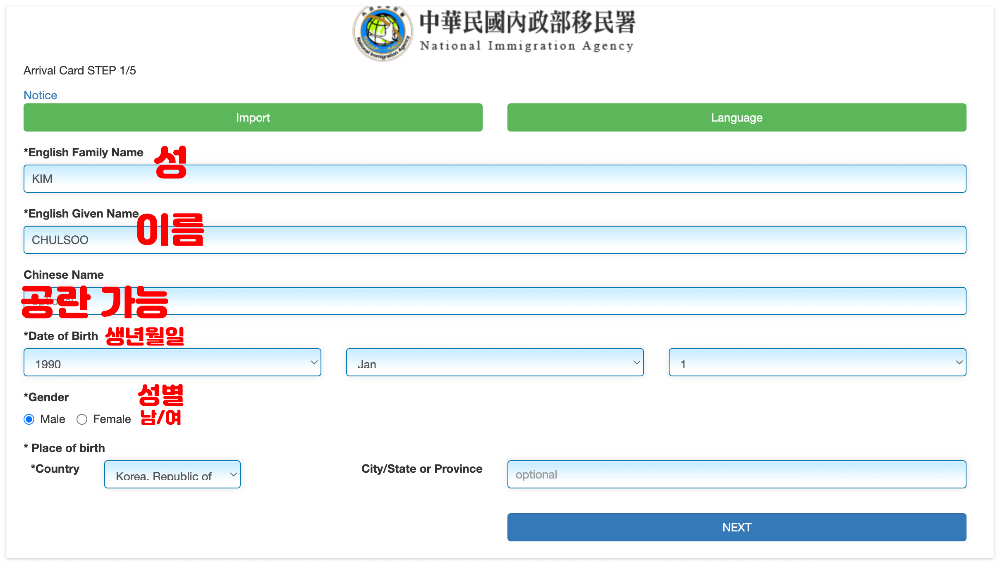
Task: Open the birth year dropdown showing 1990
Action: click(172, 362)
